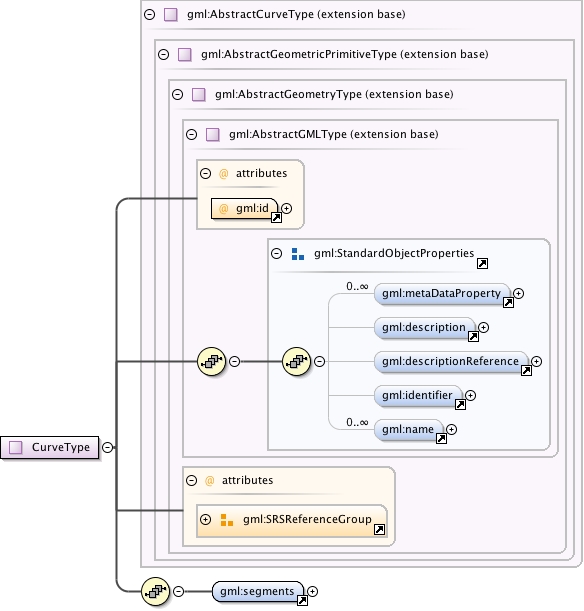This screenshot has height=611, width=584.
Task: Collapse inner sequence inside StandardObjectProperties
Action: coord(319,362)
